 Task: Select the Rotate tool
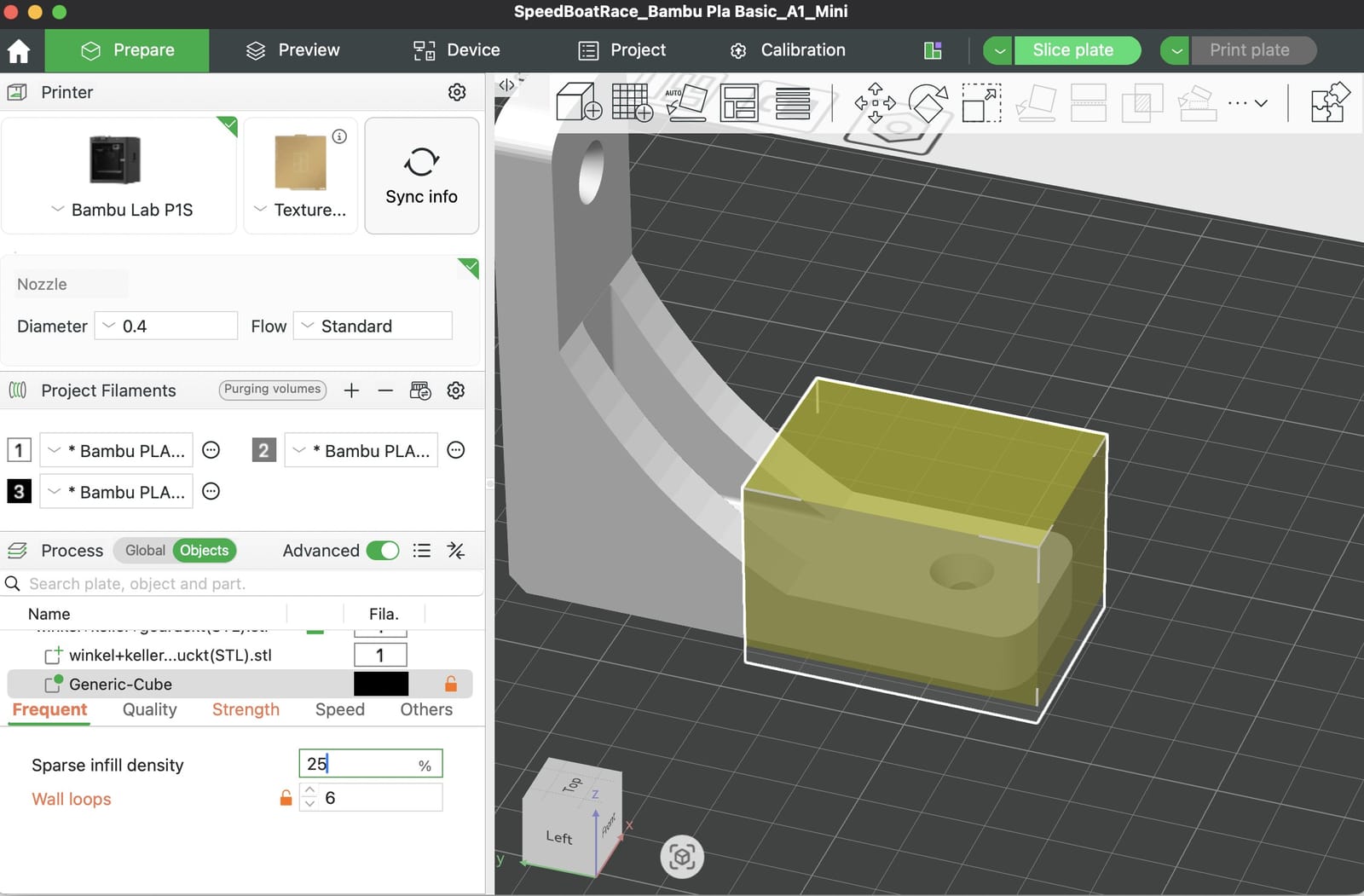pyautogui.click(x=928, y=102)
